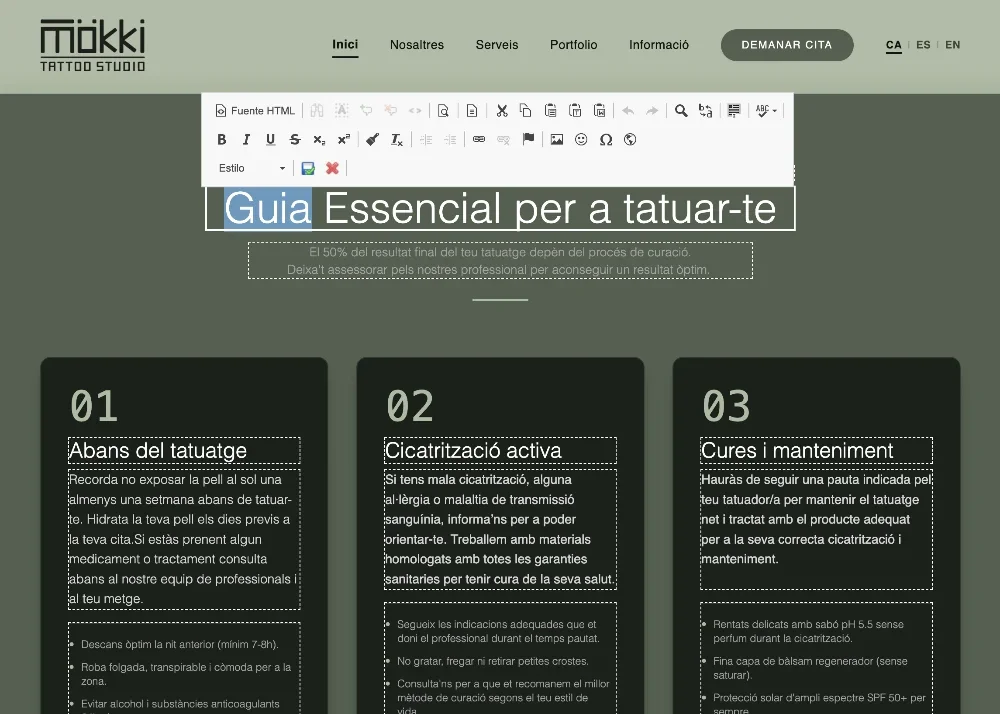Click paragraph starting 'Si tens mala cicatrització'
The width and height of the screenshot is (1000, 714).
pos(500,529)
